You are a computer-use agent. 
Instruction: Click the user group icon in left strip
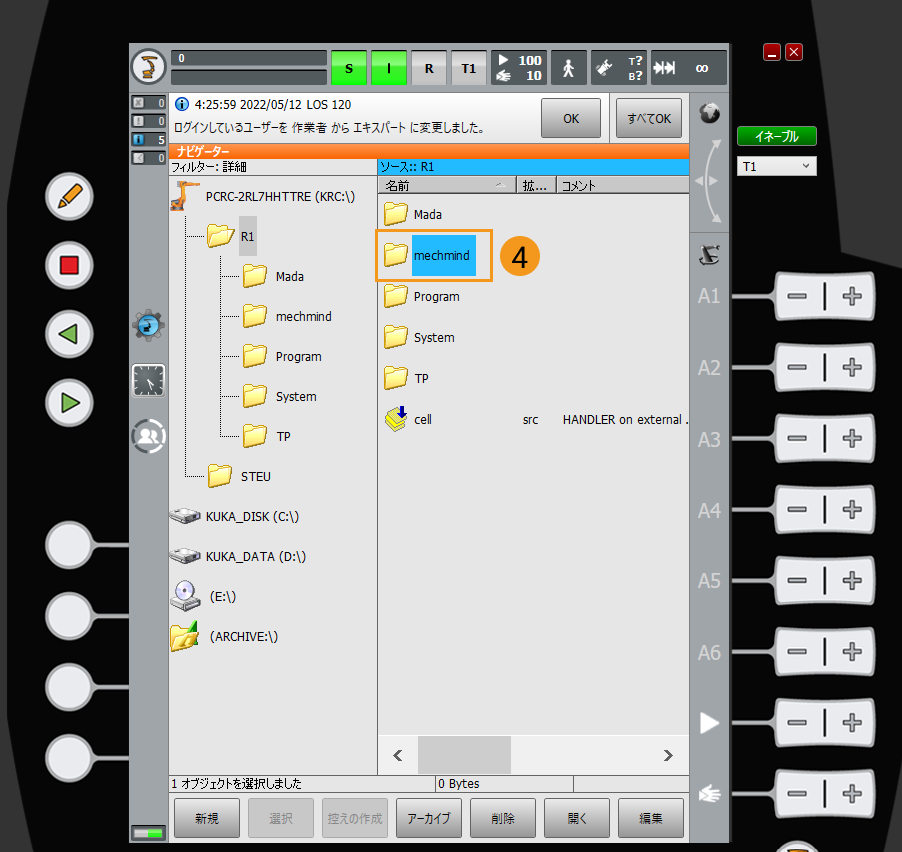(x=148, y=435)
